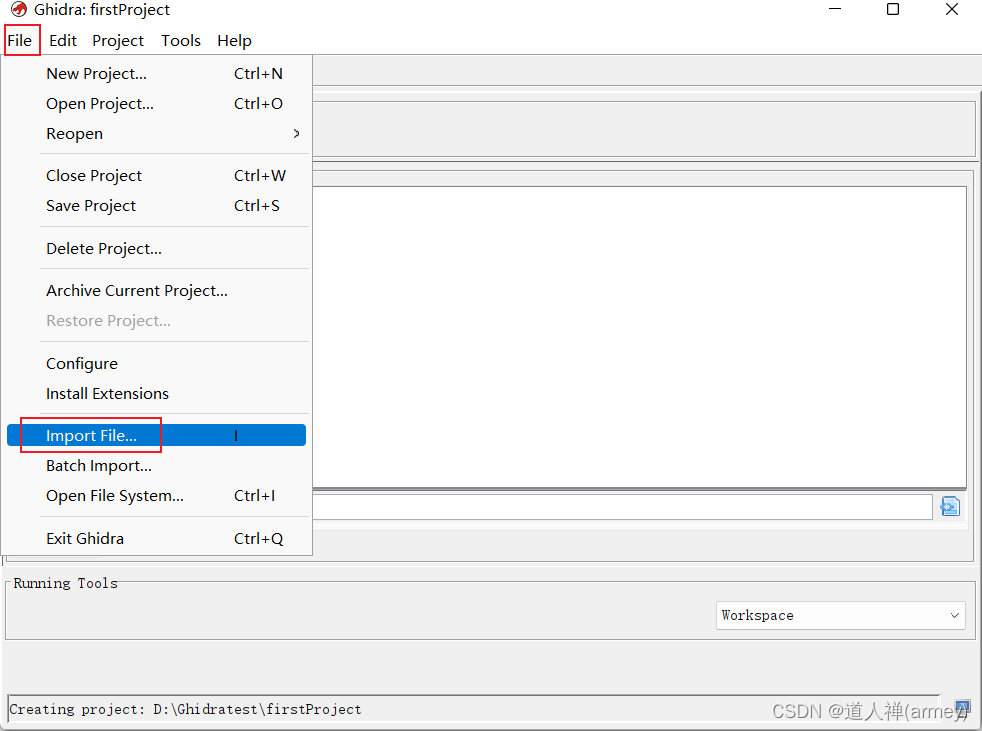This screenshot has width=982, height=731.
Task: Select Close Project menu entry
Action: click(x=157, y=176)
